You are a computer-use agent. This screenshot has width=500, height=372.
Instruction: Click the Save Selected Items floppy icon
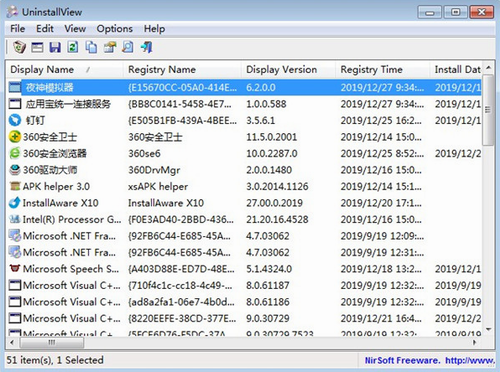coord(55,47)
